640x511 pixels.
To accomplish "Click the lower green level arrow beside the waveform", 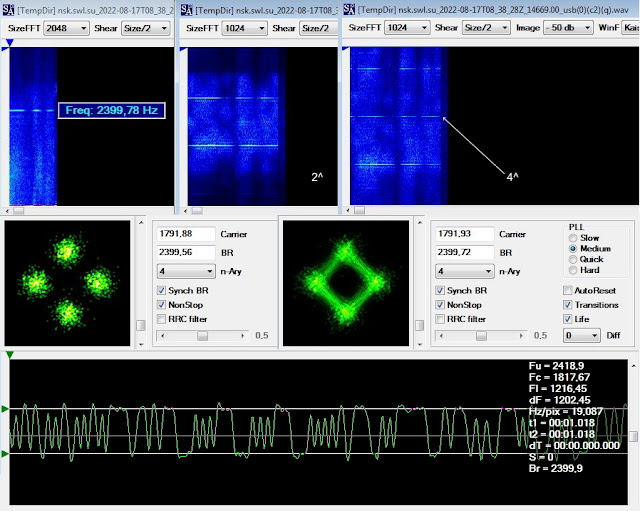I will [5, 453].
